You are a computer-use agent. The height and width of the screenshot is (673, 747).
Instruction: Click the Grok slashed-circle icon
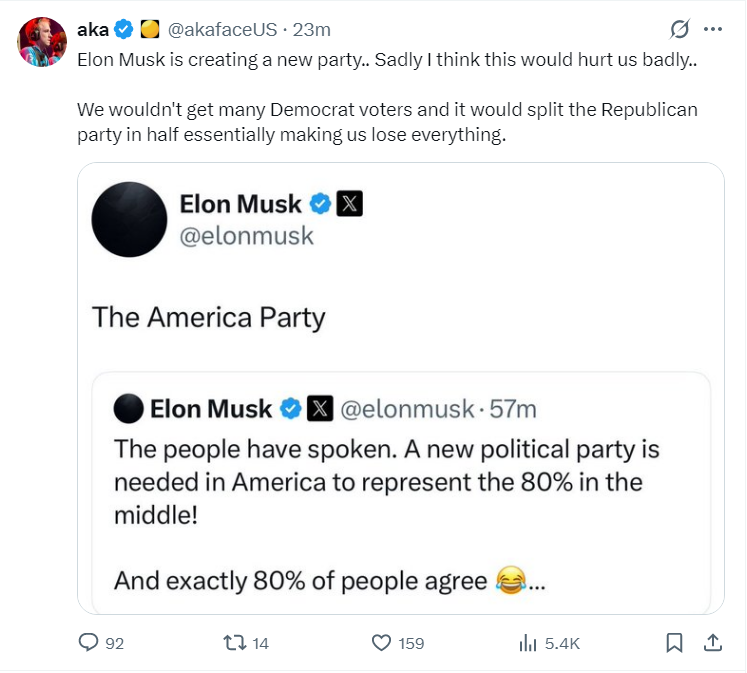click(679, 30)
